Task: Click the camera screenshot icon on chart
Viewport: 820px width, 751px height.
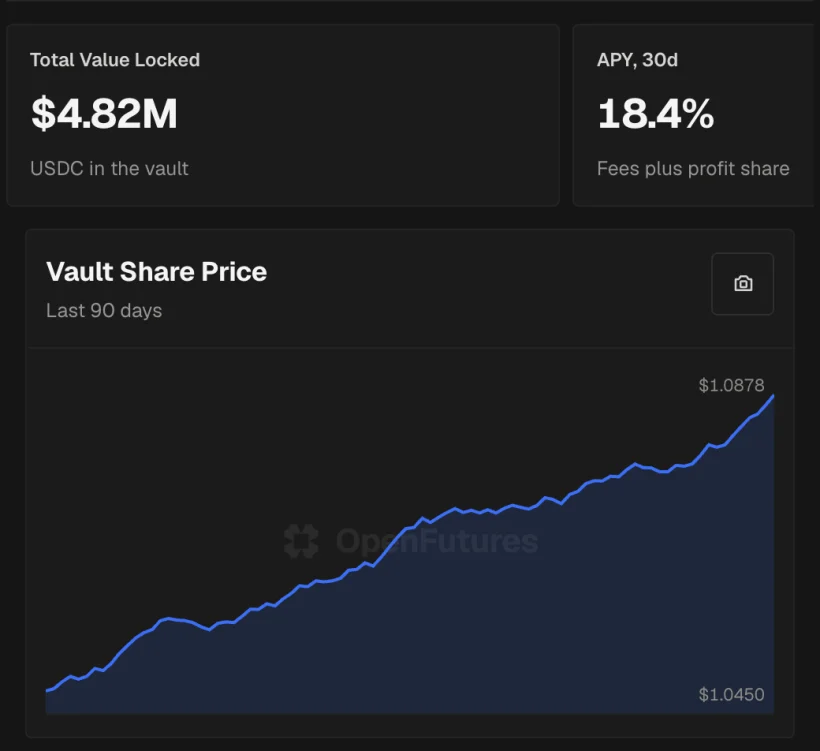Action: click(743, 284)
